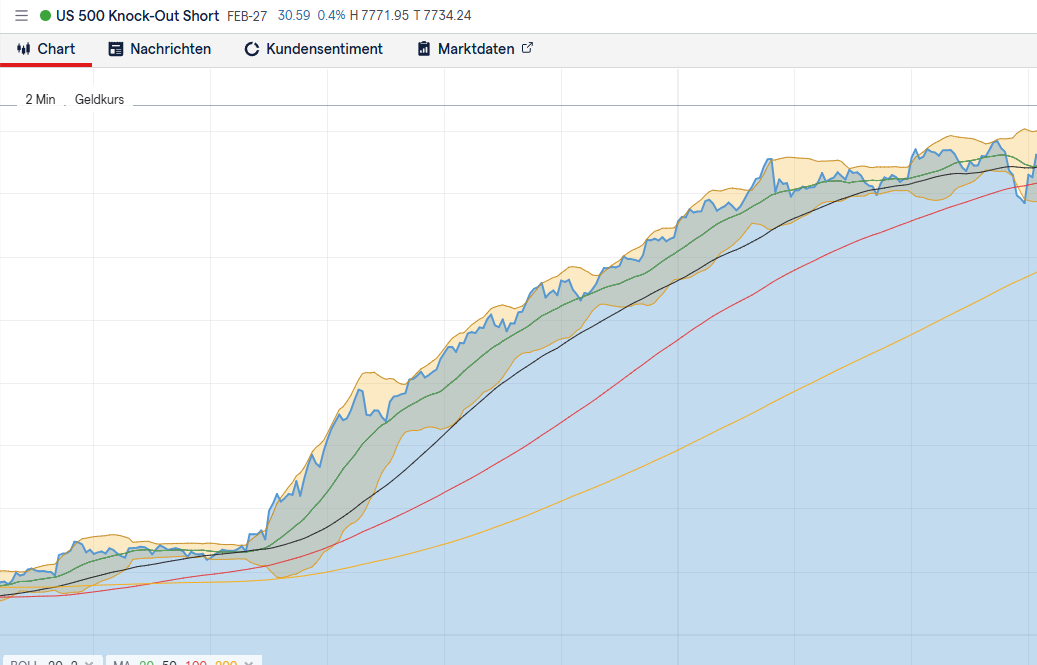Click the H 7771.95 high value
Viewport: 1037px width, 665px height.
tap(379, 15)
